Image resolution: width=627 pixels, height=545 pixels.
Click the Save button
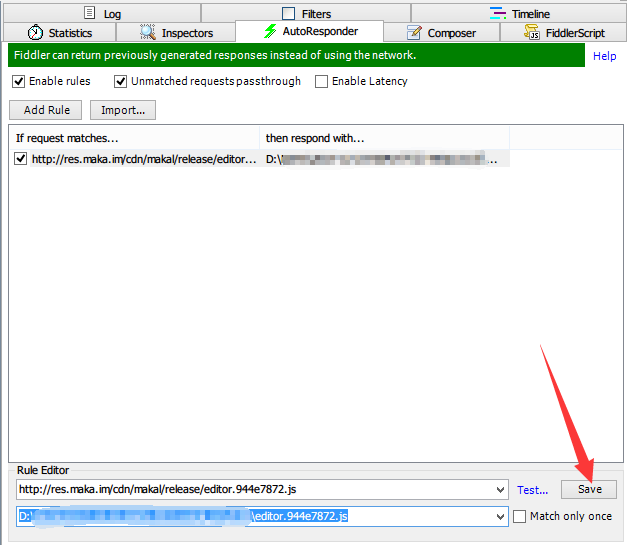tap(589, 489)
